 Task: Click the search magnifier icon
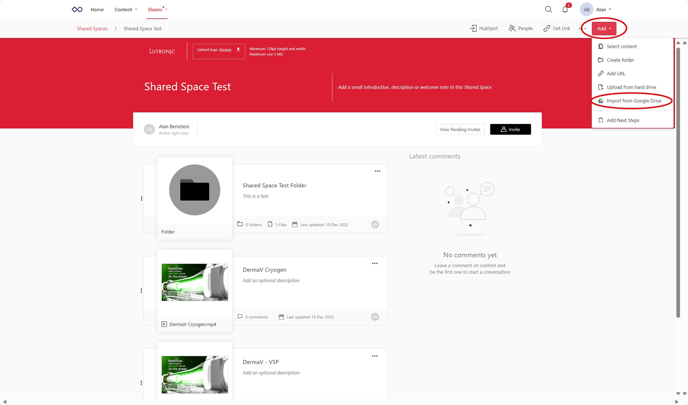[548, 10]
